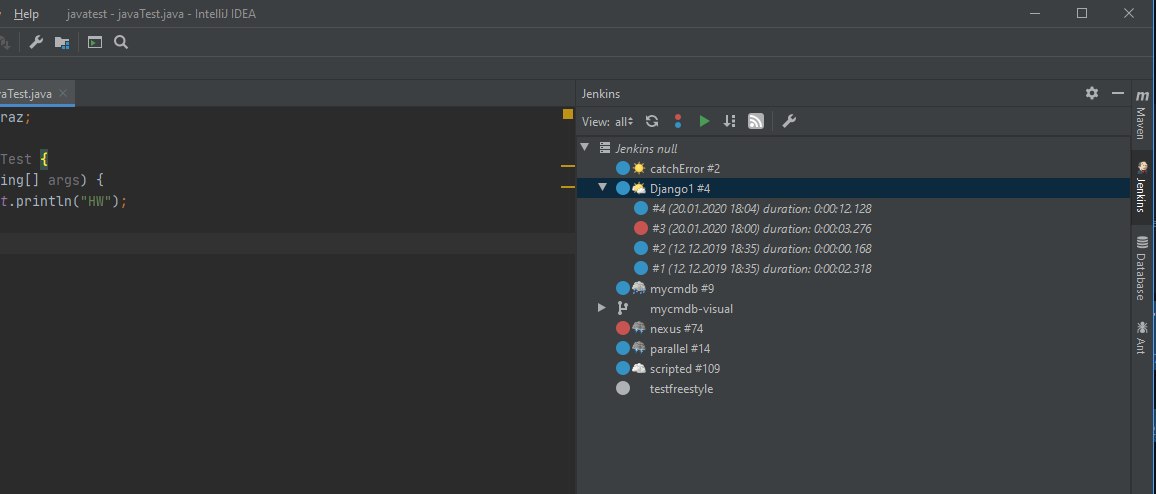The height and width of the screenshot is (494, 1156).
Task: Select the testfreestyle job
Action: click(x=681, y=388)
